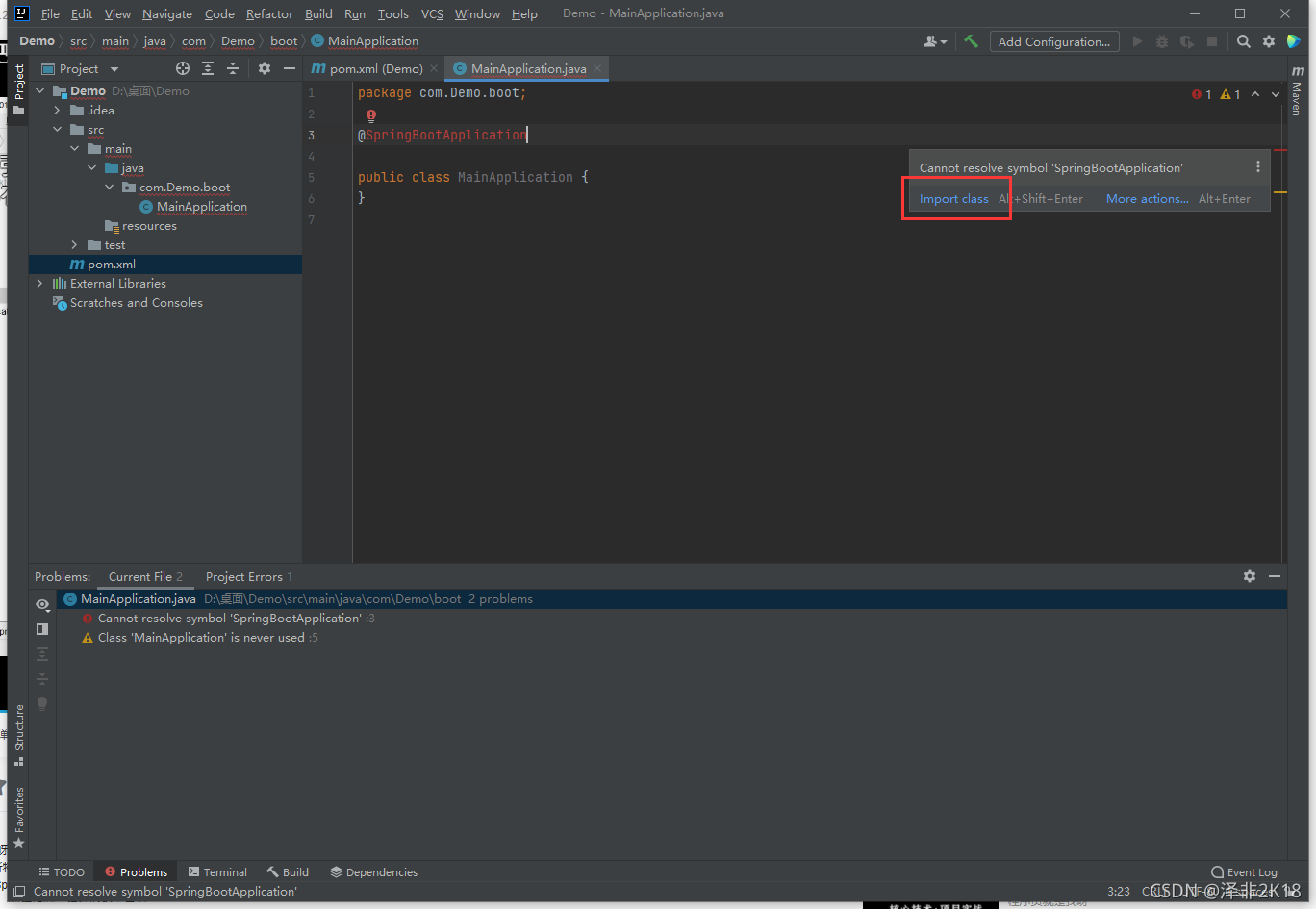Click Import class link in error popup

954,199
